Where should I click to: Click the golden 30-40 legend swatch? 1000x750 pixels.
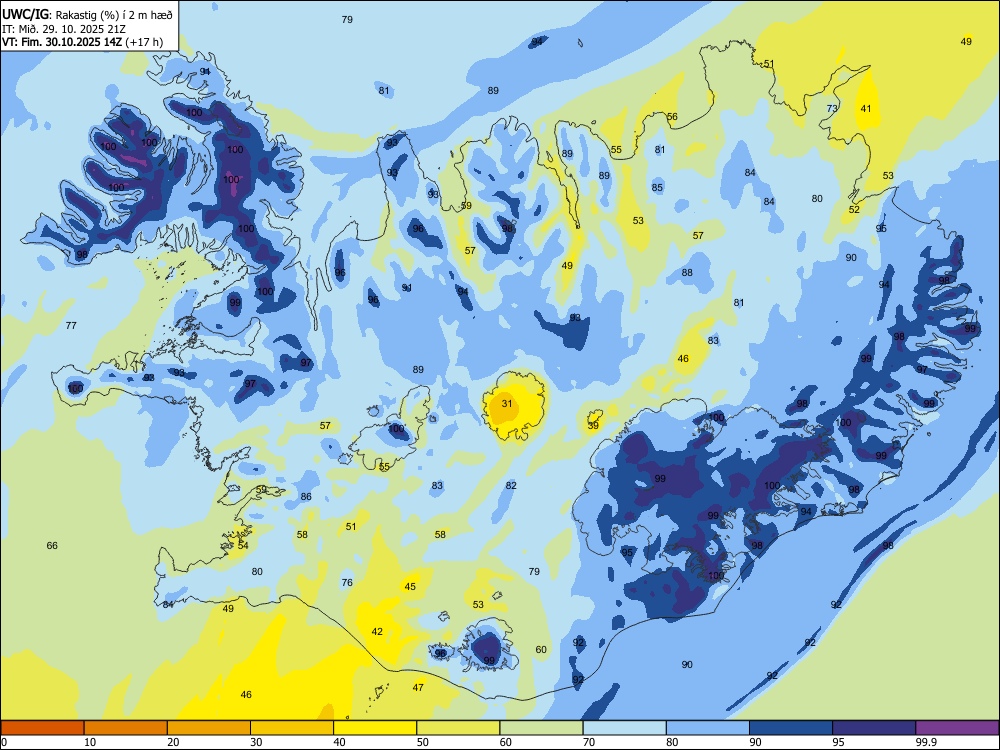[292, 728]
